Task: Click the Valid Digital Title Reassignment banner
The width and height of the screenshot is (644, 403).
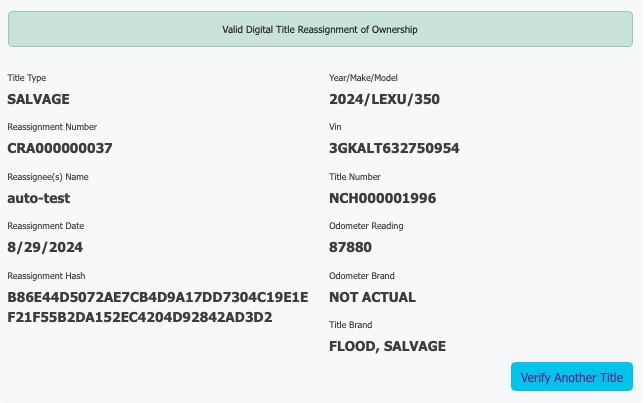Action: click(320, 29)
